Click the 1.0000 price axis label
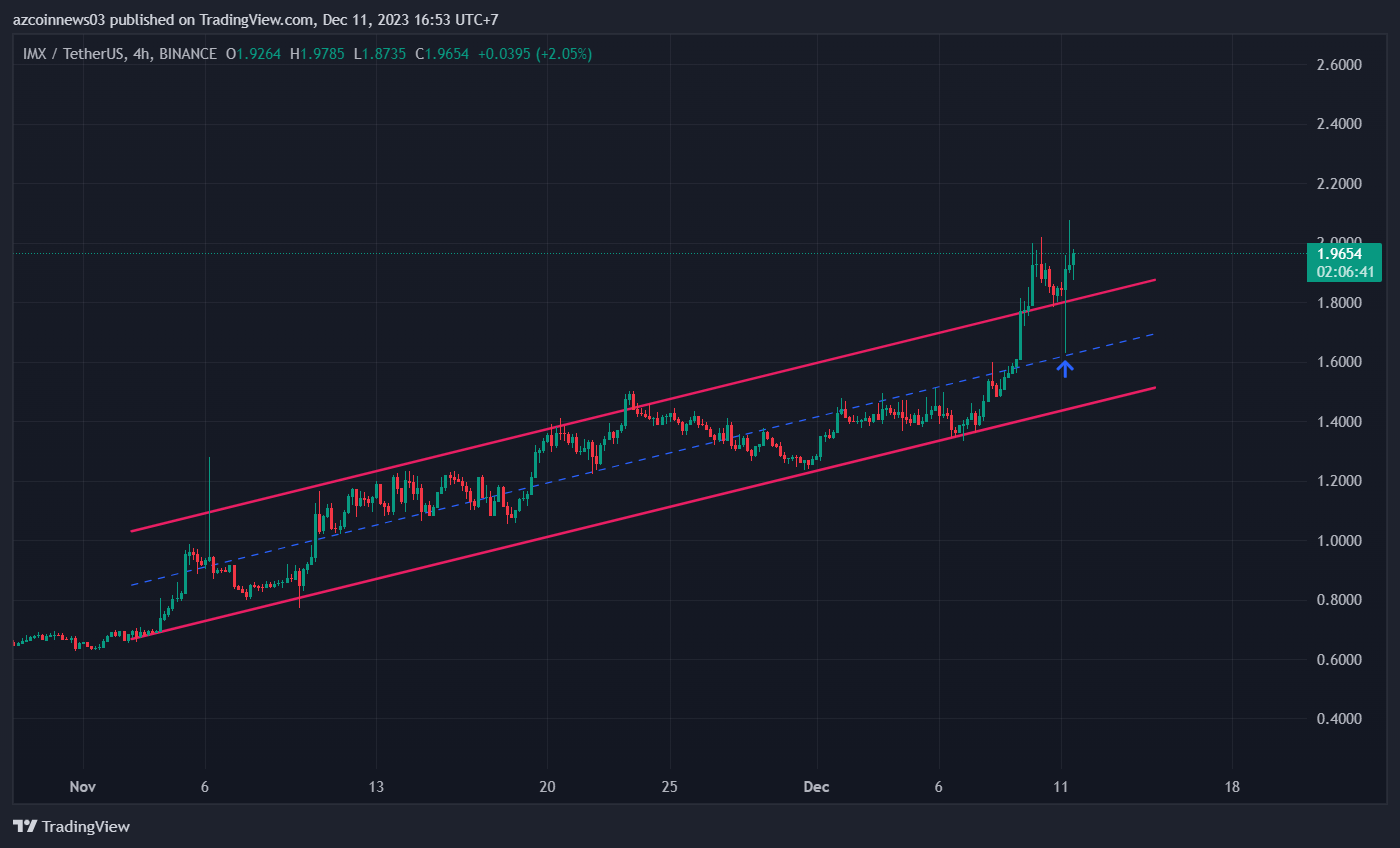Image resolution: width=1400 pixels, height=848 pixels. [x=1338, y=541]
